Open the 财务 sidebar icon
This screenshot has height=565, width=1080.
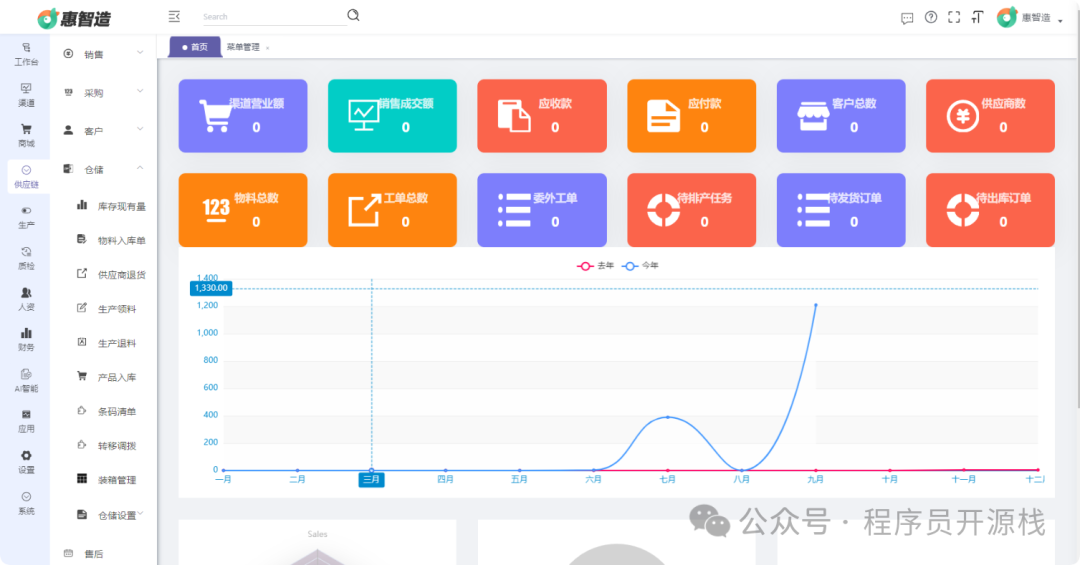[x=26, y=340]
